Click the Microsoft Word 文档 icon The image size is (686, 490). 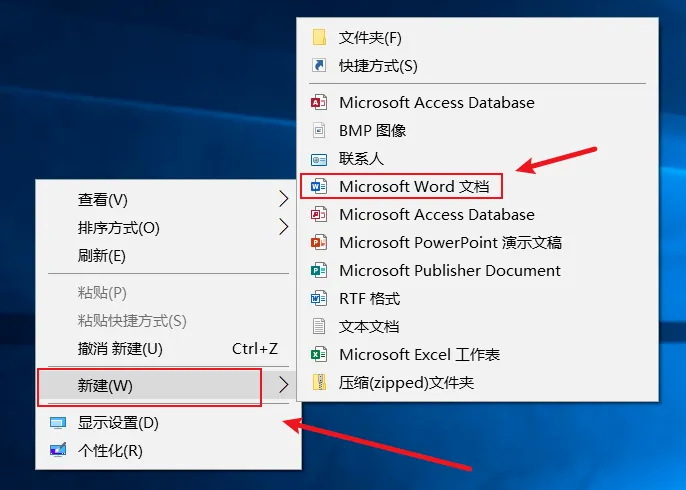click(x=319, y=187)
